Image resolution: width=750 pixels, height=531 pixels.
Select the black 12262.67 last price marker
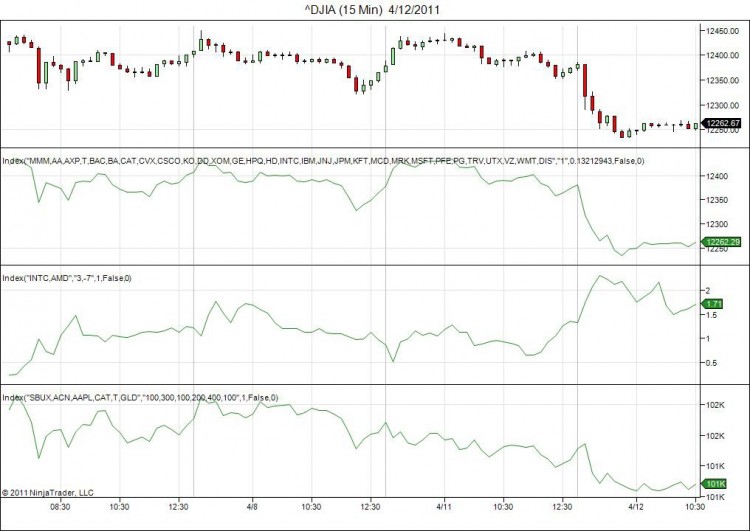pyautogui.click(x=721, y=123)
